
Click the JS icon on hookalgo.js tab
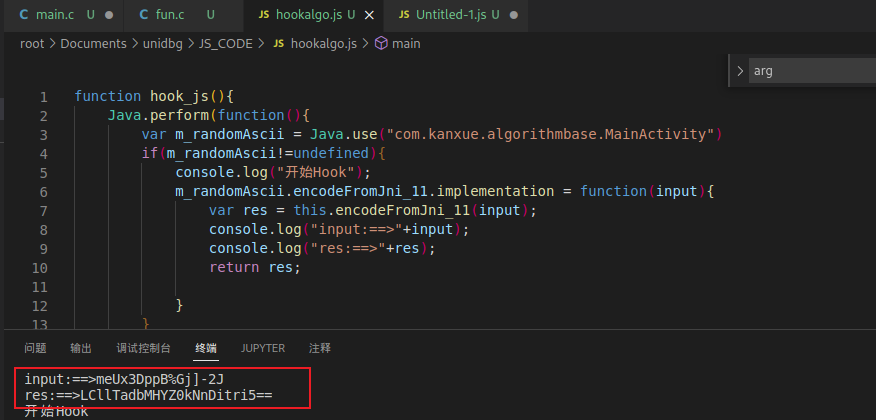pyautogui.click(x=263, y=15)
